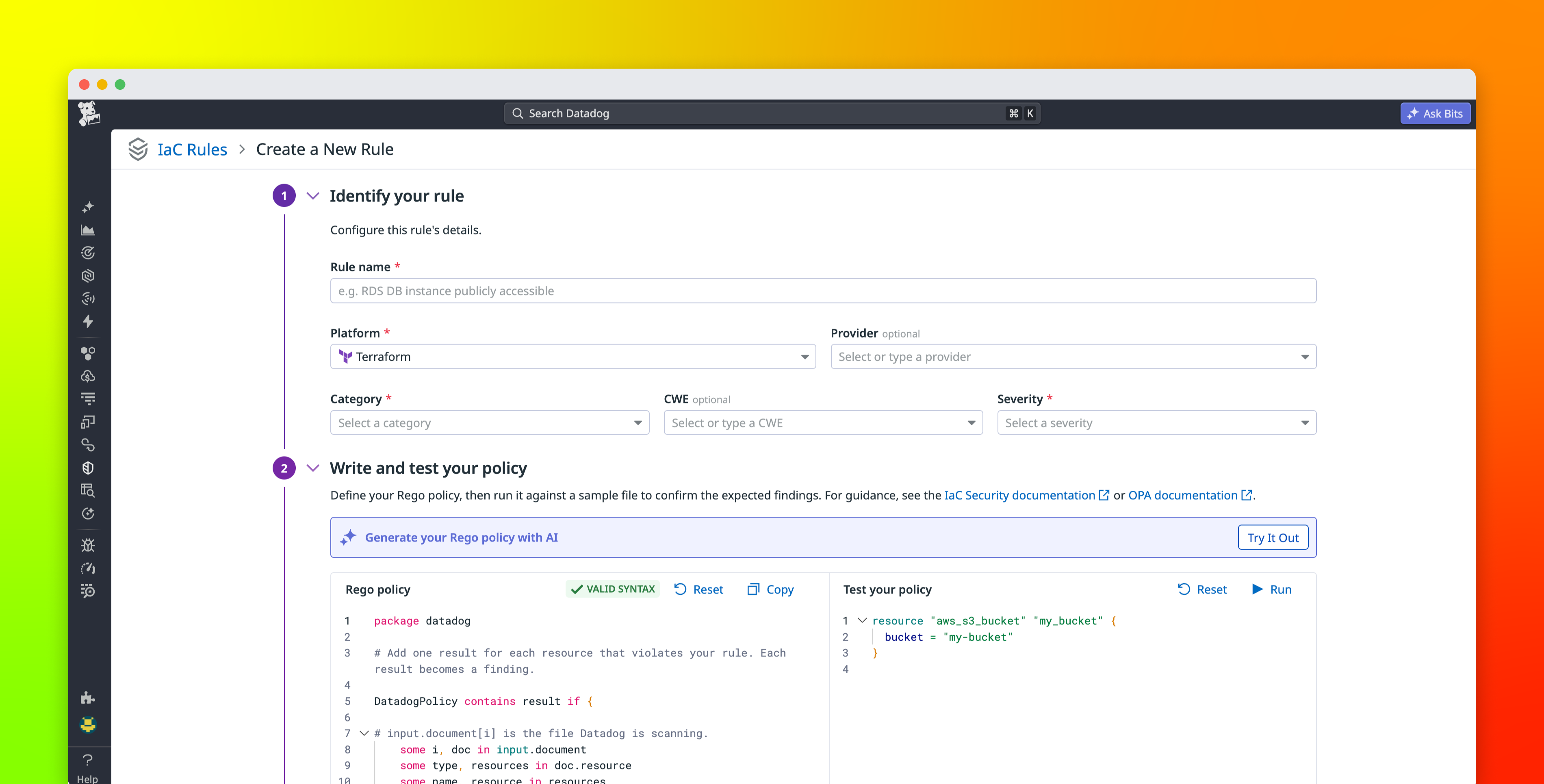Click the magnifier icon in search bar
The image size is (1544, 784).
pos(518,113)
